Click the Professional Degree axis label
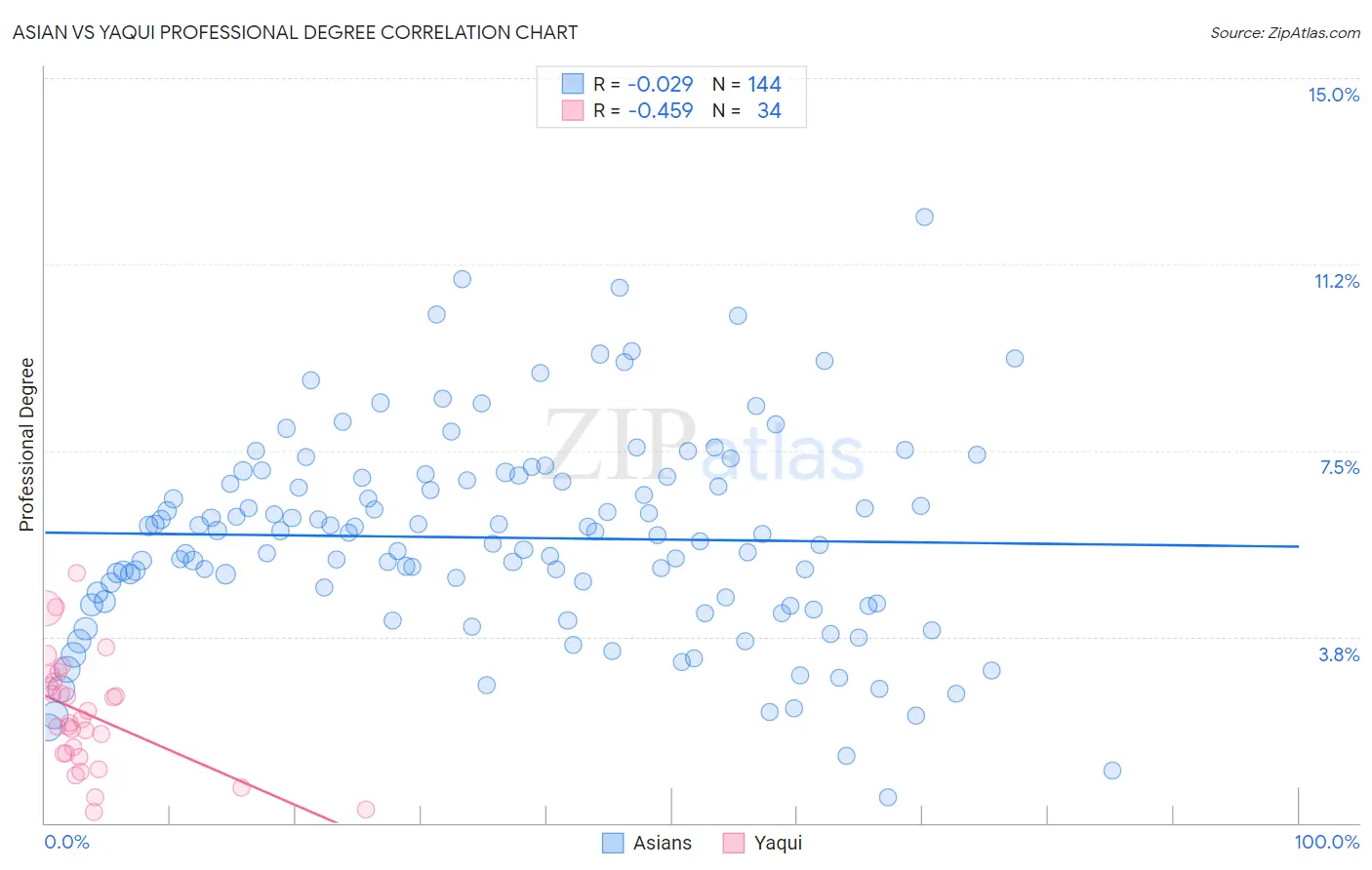 click(26, 445)
